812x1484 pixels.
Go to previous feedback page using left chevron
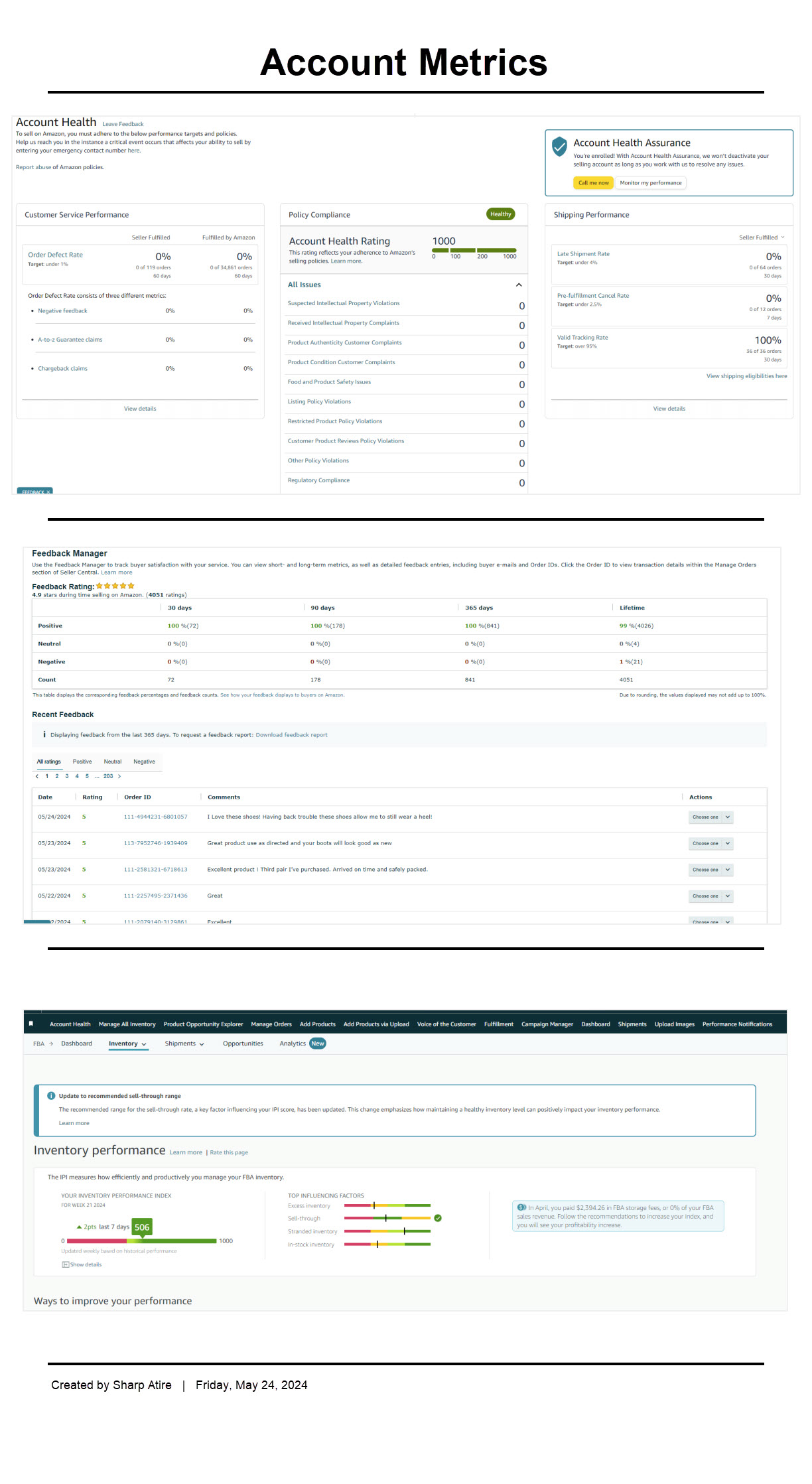click(x=37, y=776)
